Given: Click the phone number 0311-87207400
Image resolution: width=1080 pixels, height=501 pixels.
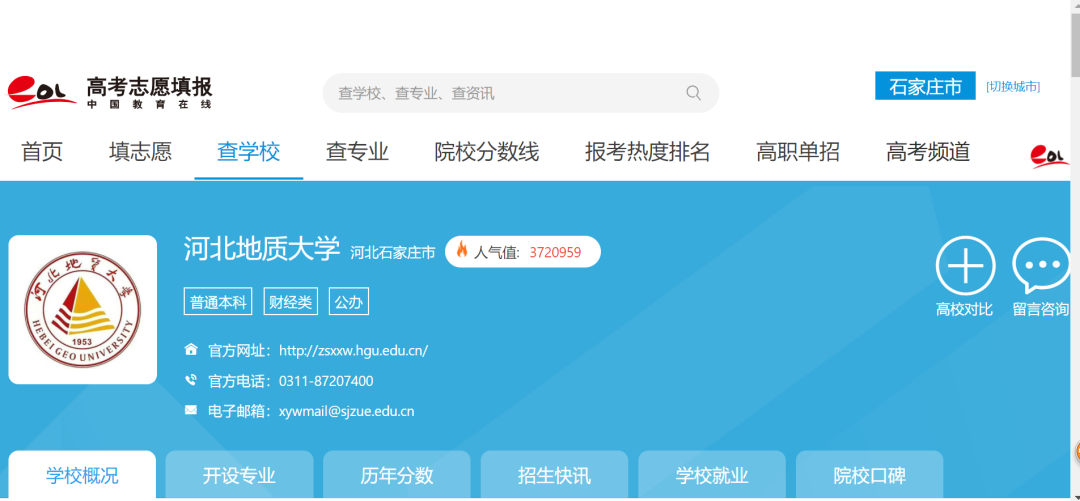Looking at the screenshot, I should tap(326, 381).
